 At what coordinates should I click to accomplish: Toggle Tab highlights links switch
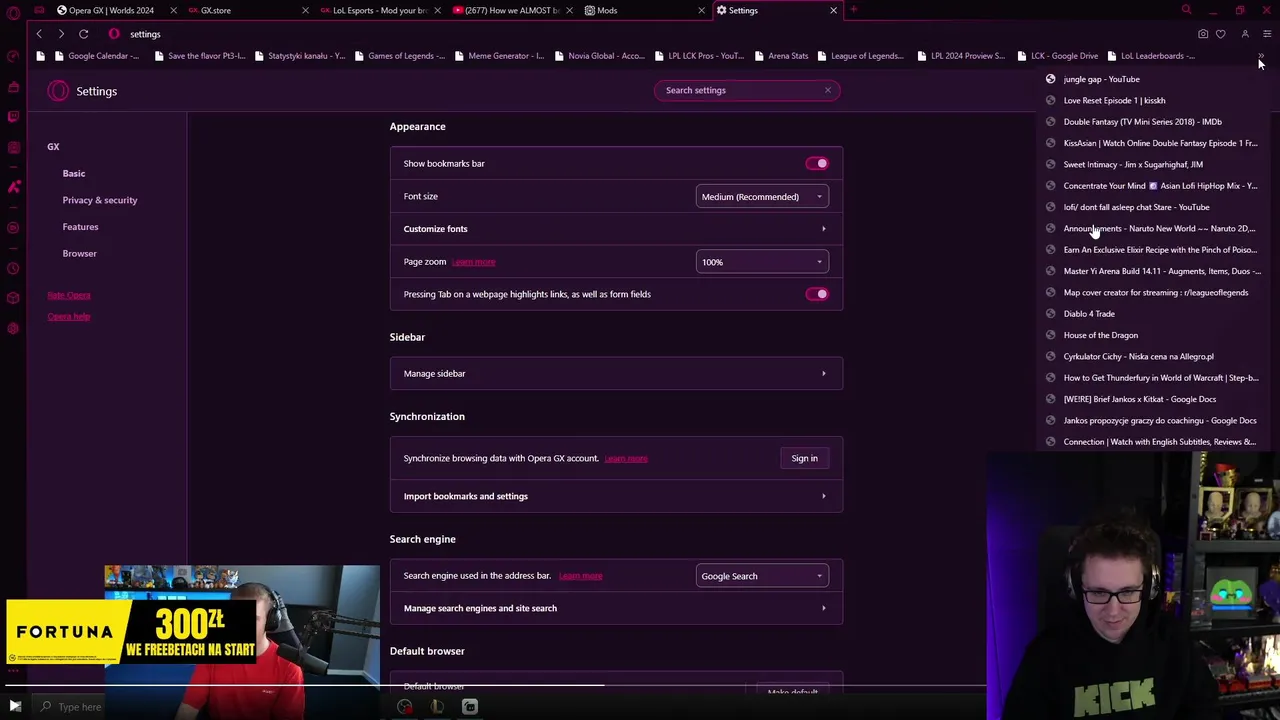pyautogui.click(x=817, y=294)
